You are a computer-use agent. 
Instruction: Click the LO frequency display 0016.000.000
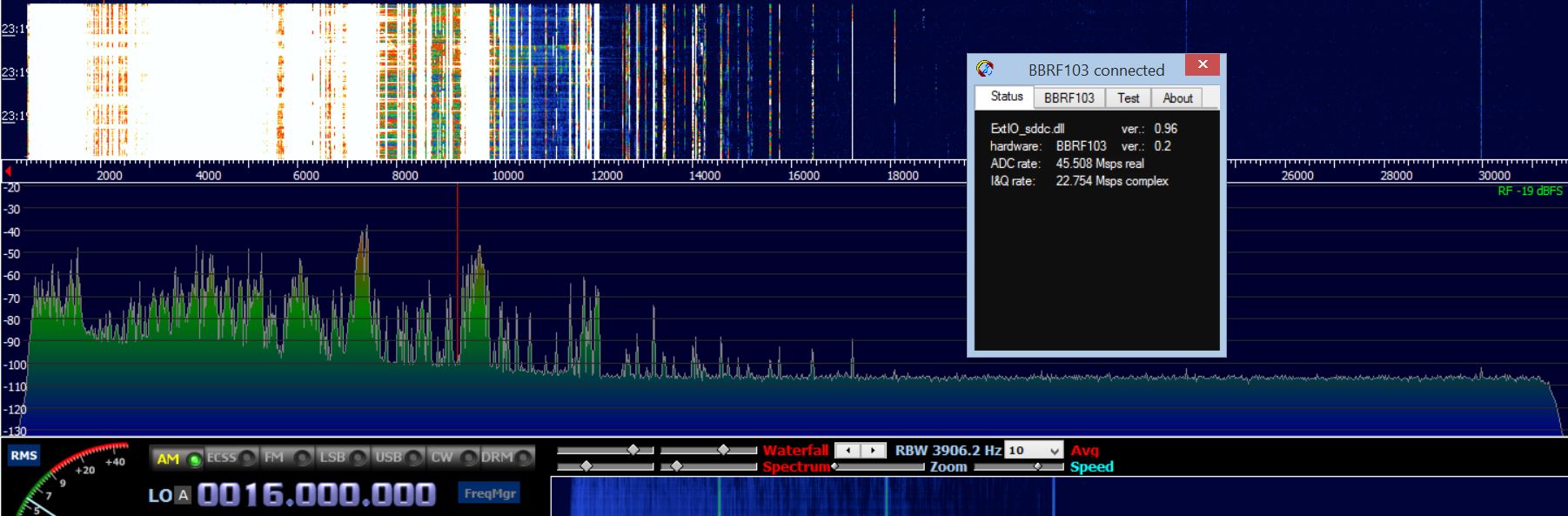pos(317,494)
